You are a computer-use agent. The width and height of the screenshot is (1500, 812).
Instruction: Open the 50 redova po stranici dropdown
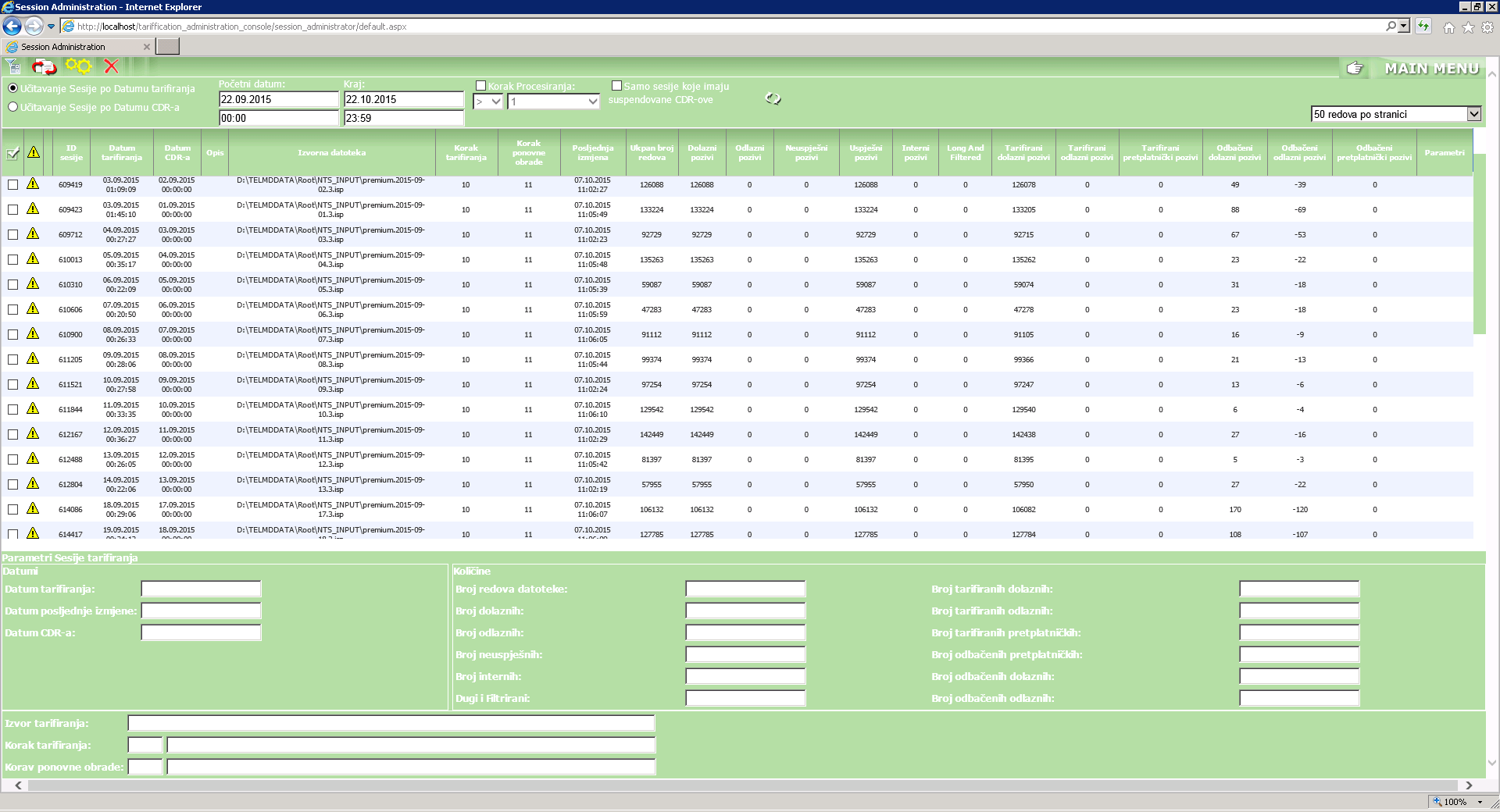click(1396, 114)
